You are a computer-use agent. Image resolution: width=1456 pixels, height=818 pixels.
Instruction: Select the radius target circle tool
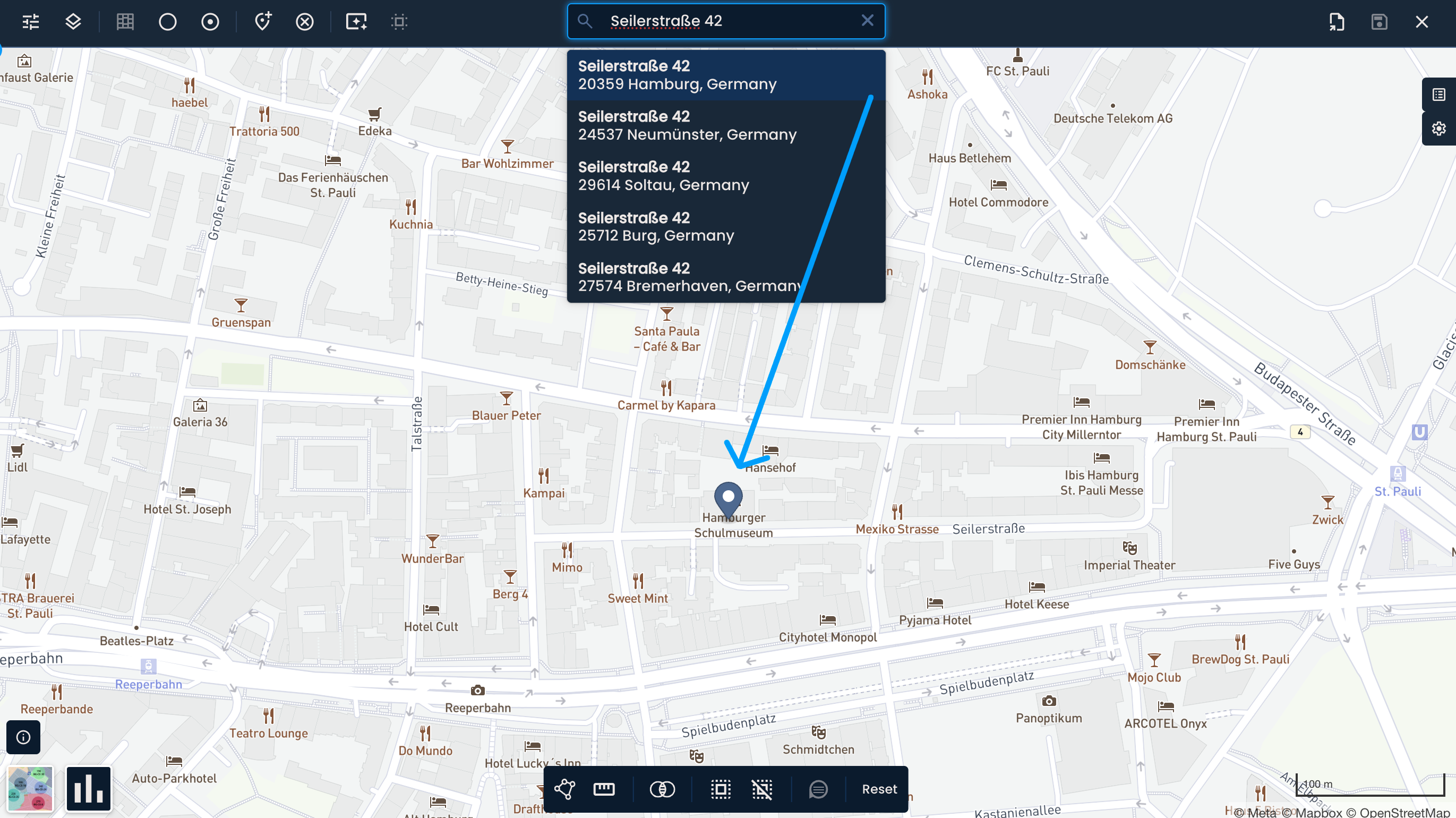pos(210,21)
